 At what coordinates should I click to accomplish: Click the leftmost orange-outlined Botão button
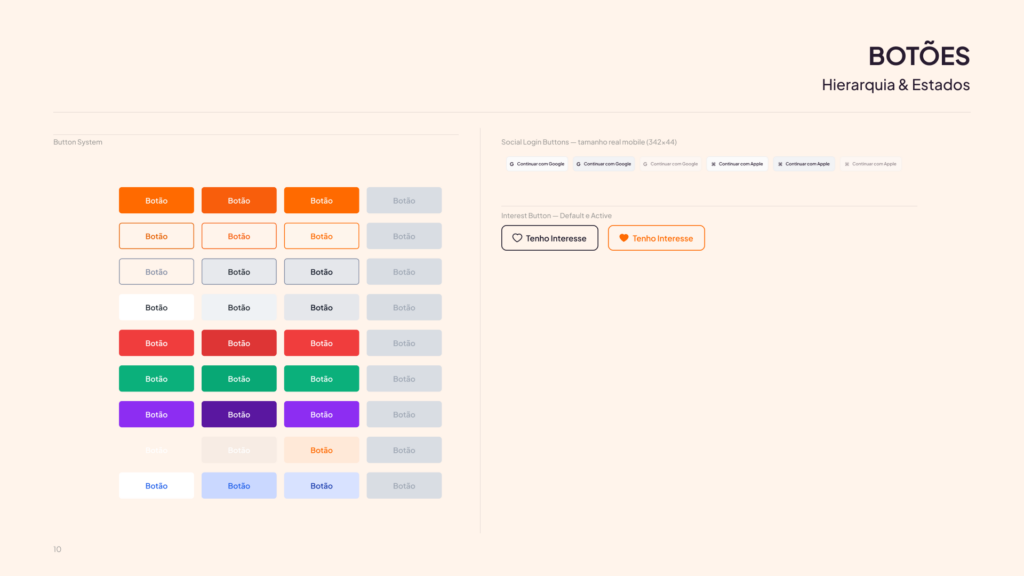[156, 236]
